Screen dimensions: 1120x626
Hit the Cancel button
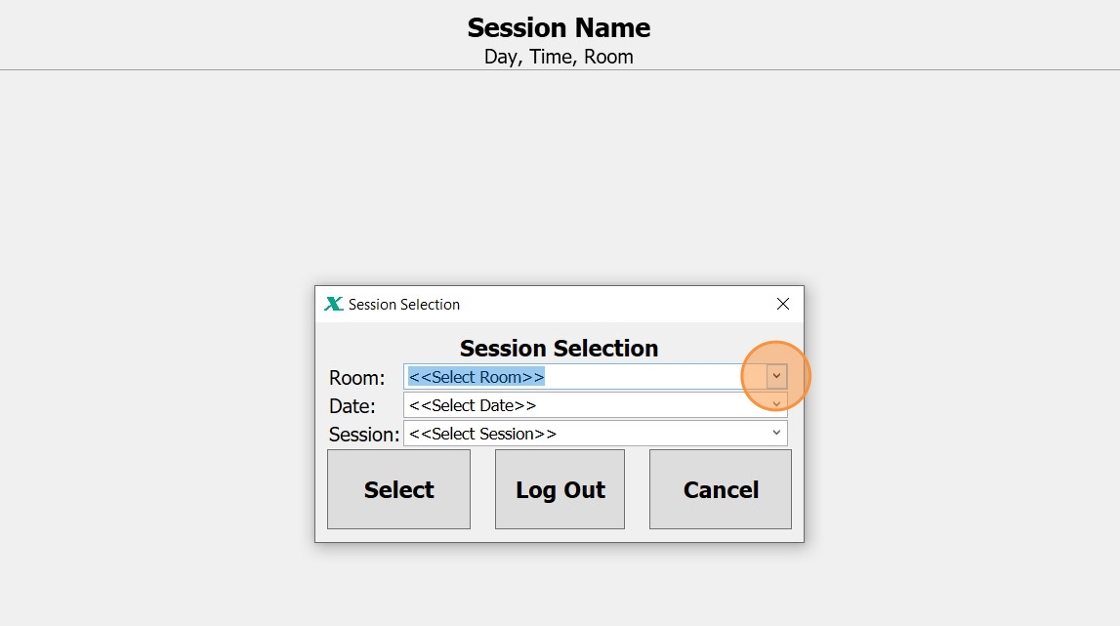tap(720, 489)
